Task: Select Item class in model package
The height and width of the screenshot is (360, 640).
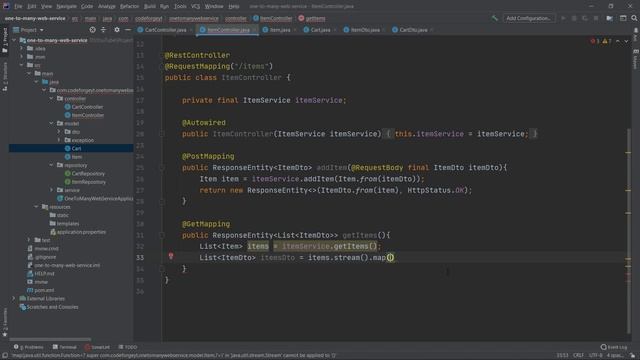Action: click(73, 157)
